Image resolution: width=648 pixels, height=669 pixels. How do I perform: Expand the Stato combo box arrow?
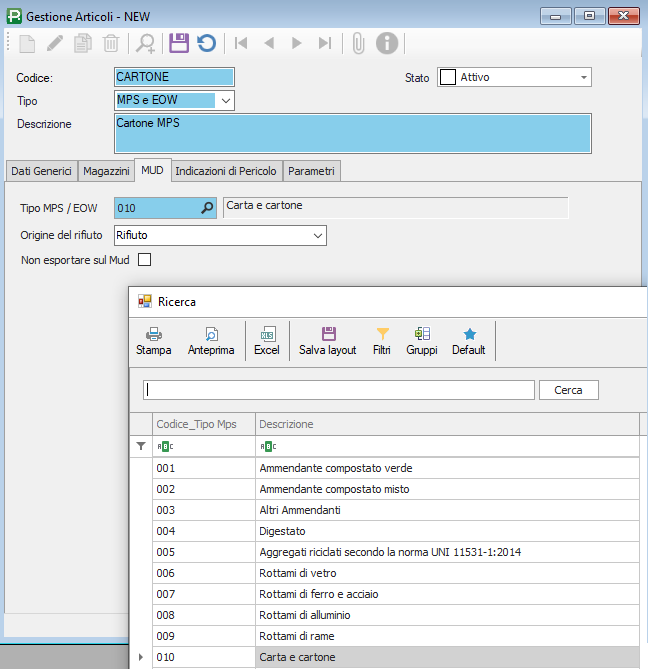click(583, 77)
